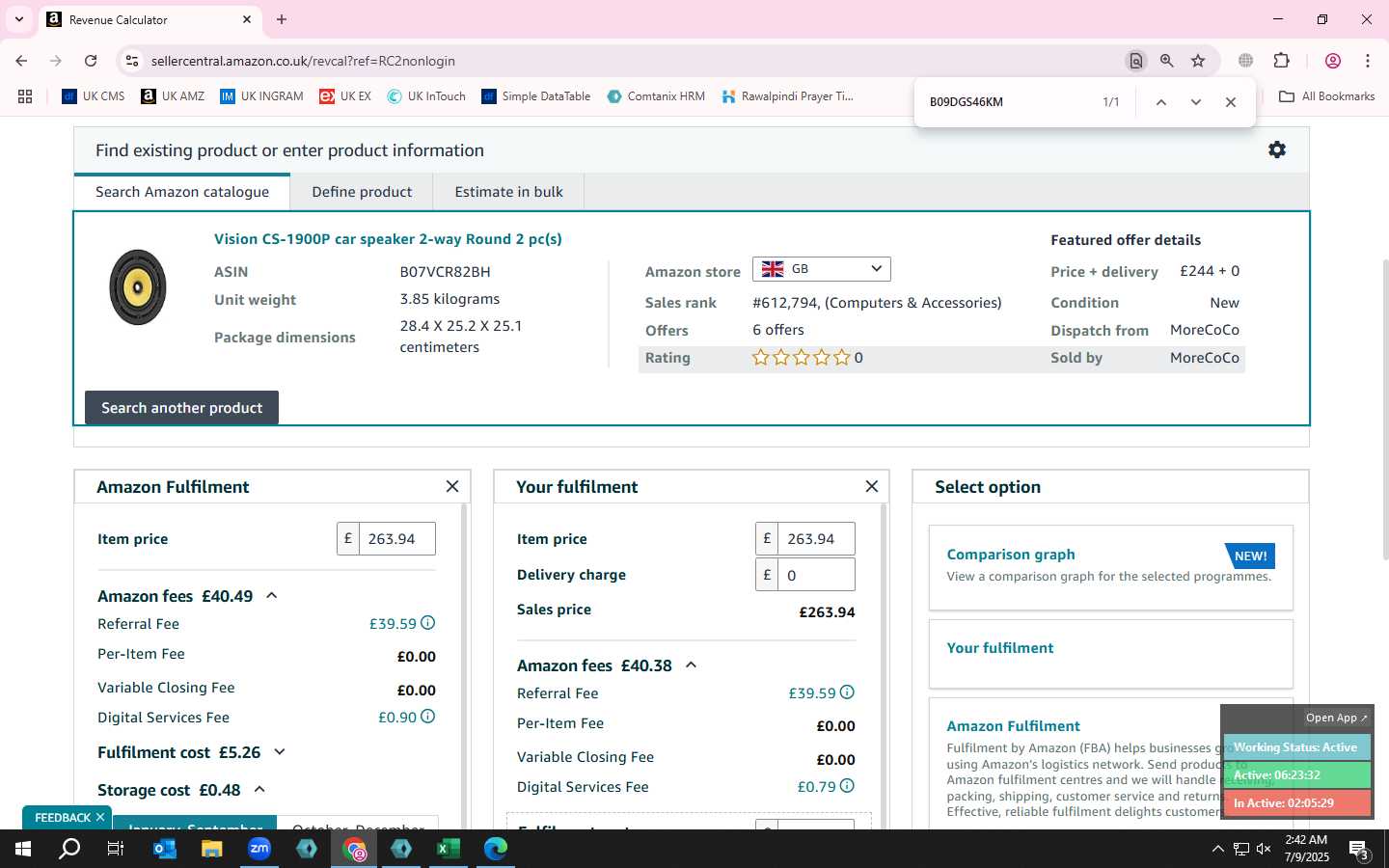1389x868 pixels.
Task: Collapse Amazon fees £40.38 in Your fulfilment
Action: [x=691, y=665]
